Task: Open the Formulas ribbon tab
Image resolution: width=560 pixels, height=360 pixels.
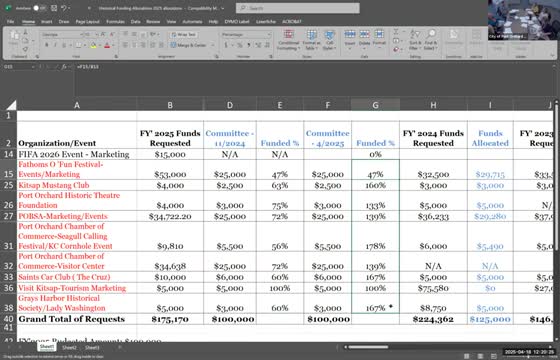Action: (x=115, y=22)
